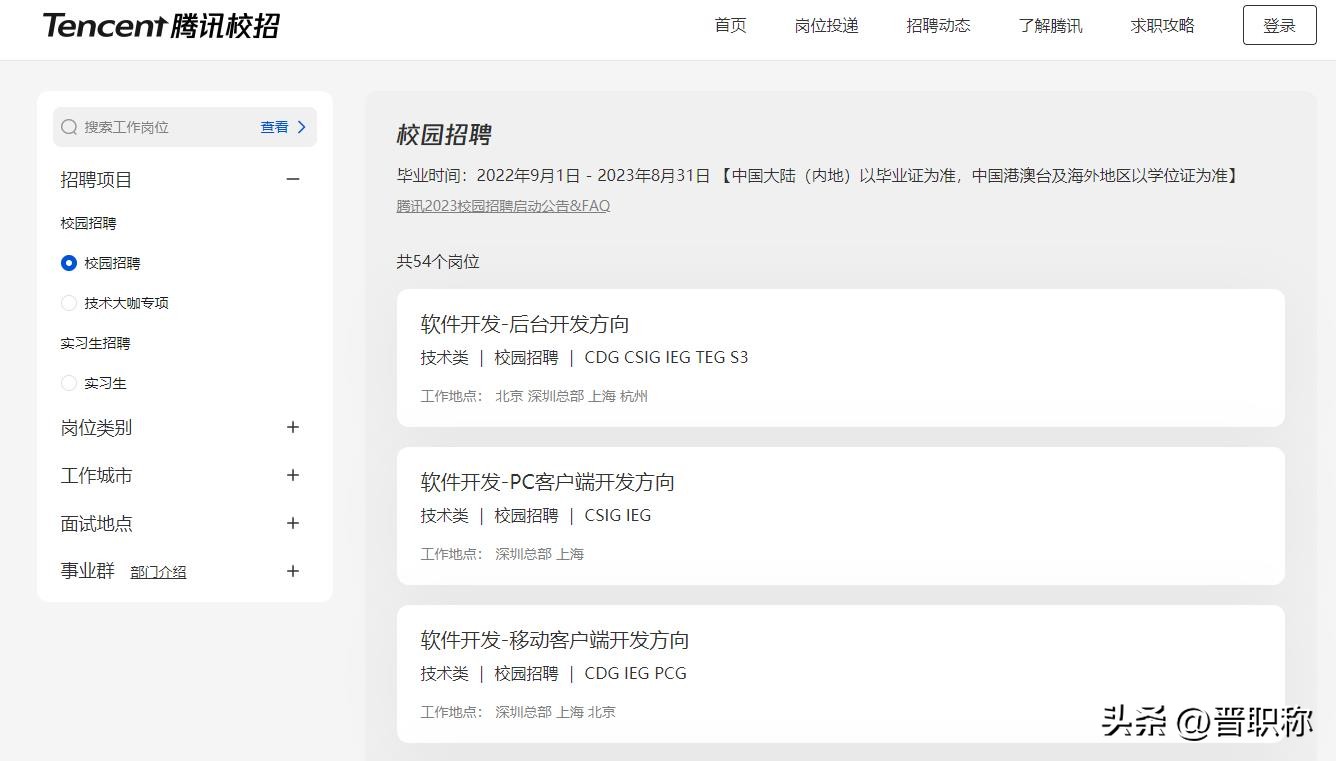Image resolution: width=1336 pixels, height=761 pixels.
Task: Click the search magnifier icon
Action: pyautogui.click(x=69, y=127)
